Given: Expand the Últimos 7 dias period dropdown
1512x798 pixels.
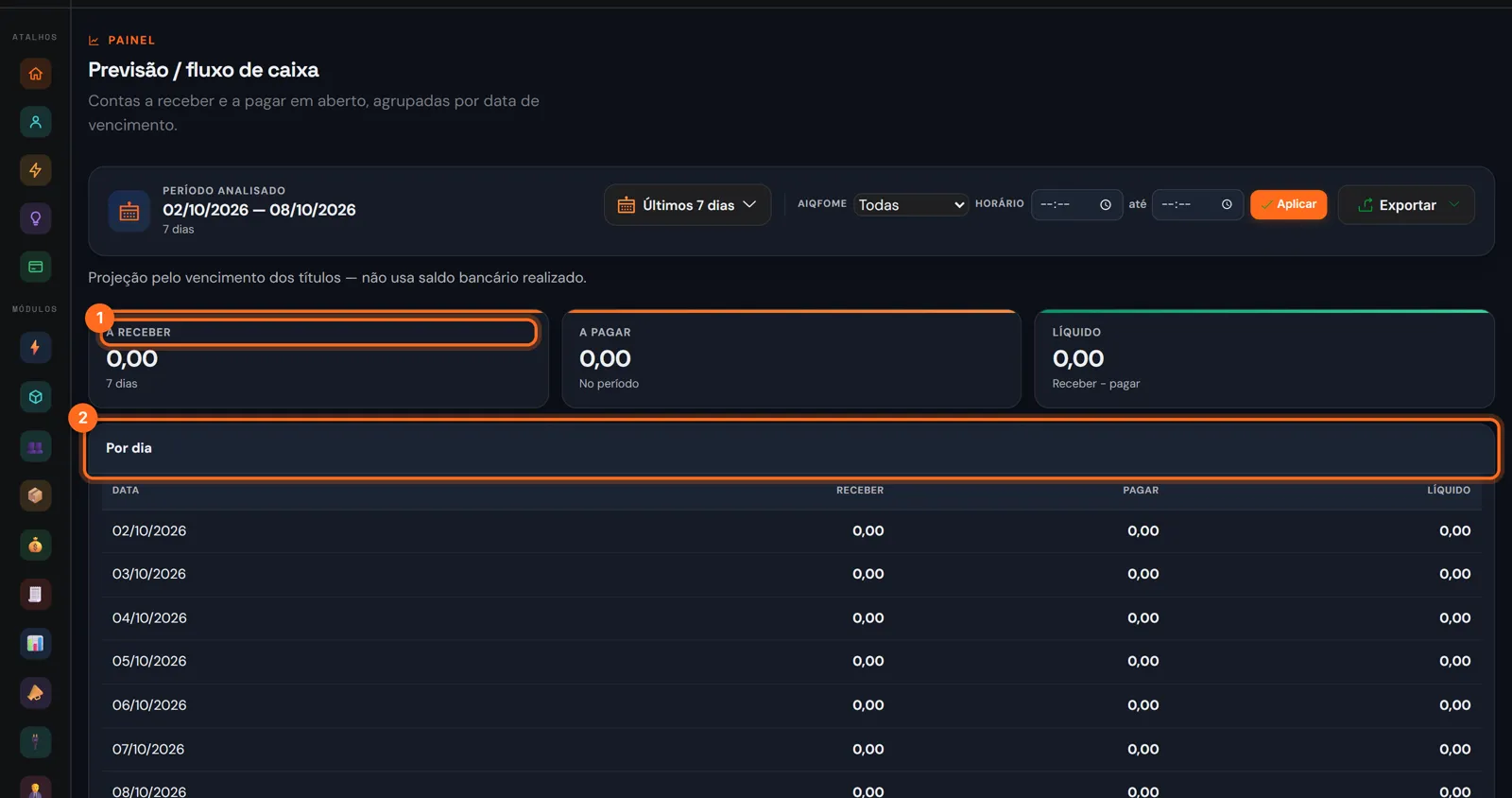Looking at the screenshot, I should (687, 205).
